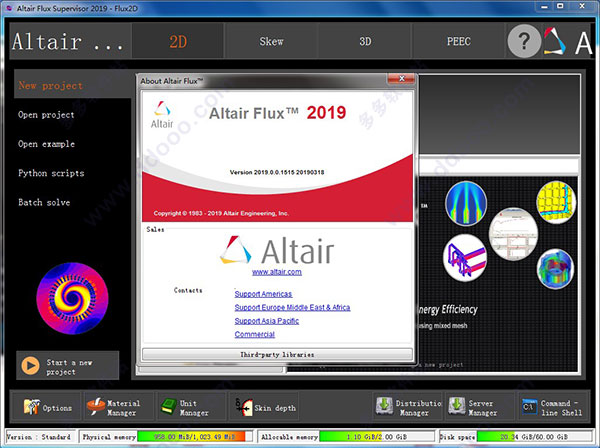This screenshot has height=448, width=600.
Task: Click the orange play icon for new project
Action: (30, 366)
